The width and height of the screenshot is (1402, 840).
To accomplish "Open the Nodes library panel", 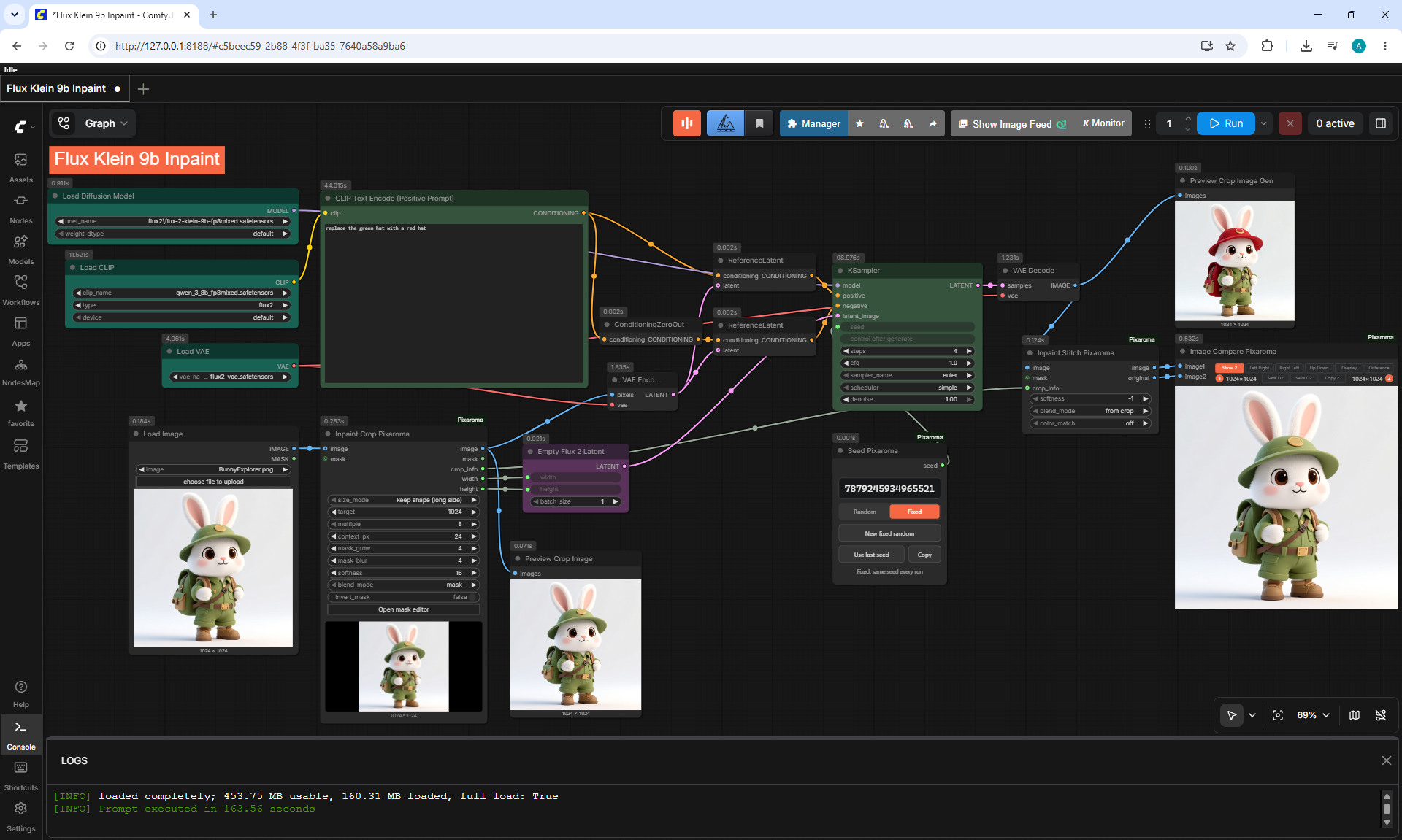I will tap(21, 209).
